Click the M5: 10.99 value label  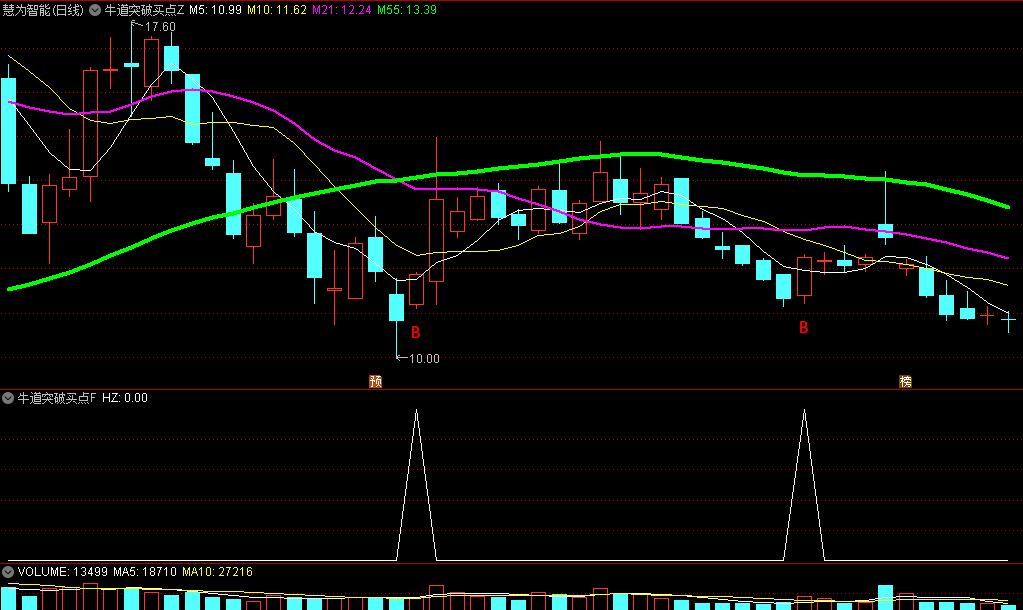coord(215,10)
